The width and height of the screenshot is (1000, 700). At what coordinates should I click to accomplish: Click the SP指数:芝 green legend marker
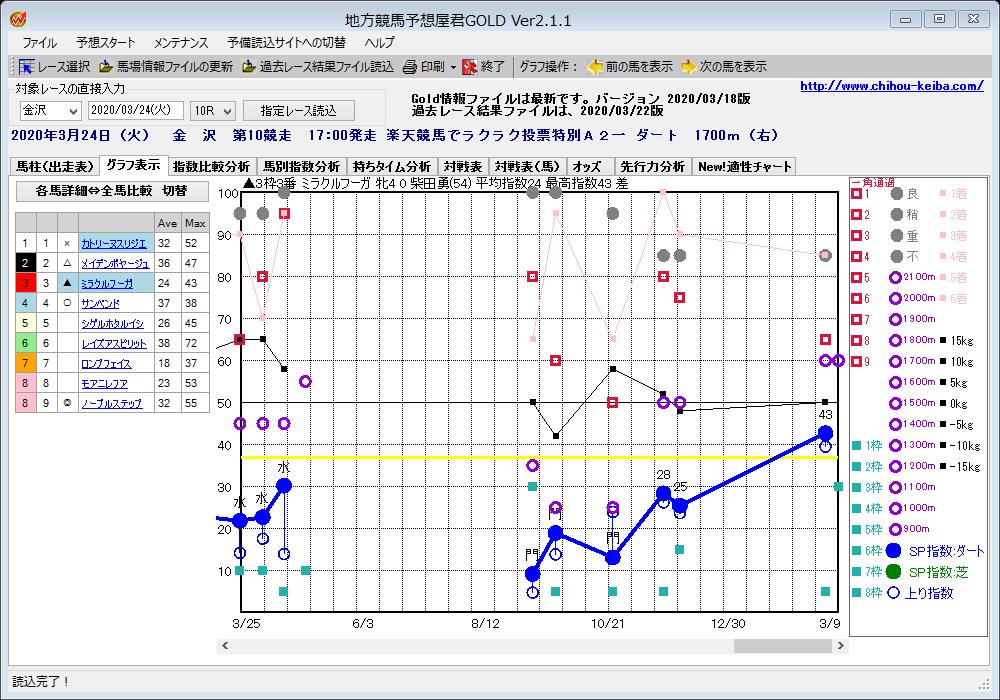894,572
